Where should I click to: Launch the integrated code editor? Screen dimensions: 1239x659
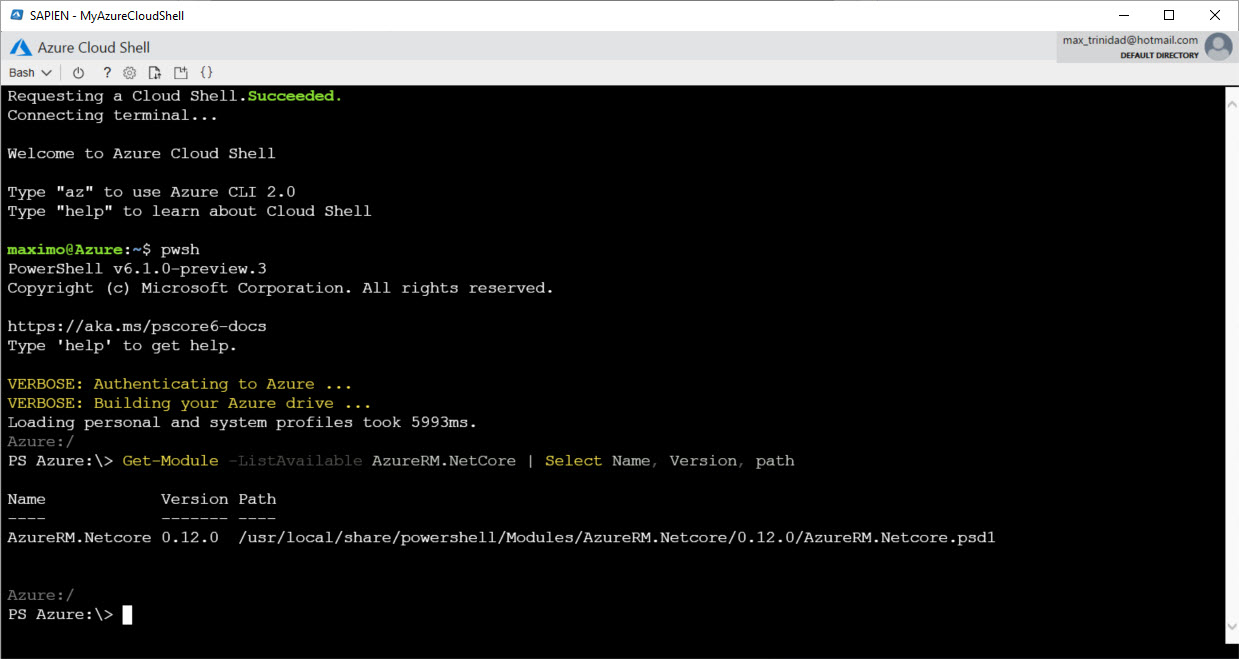pos(207,72)
